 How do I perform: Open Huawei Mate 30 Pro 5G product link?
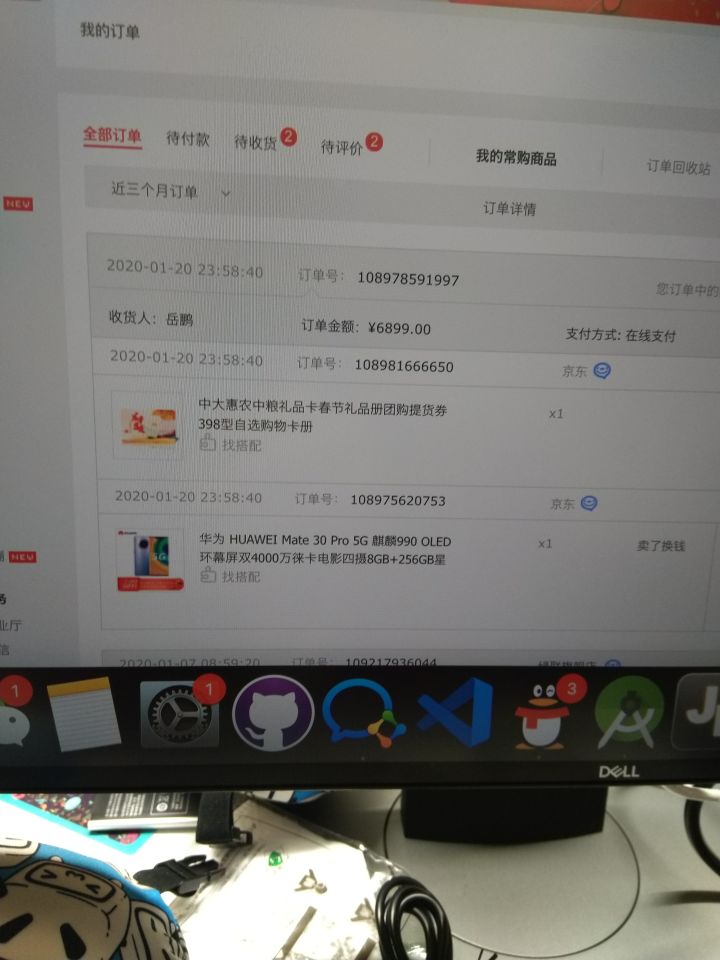tap(324, 549)
